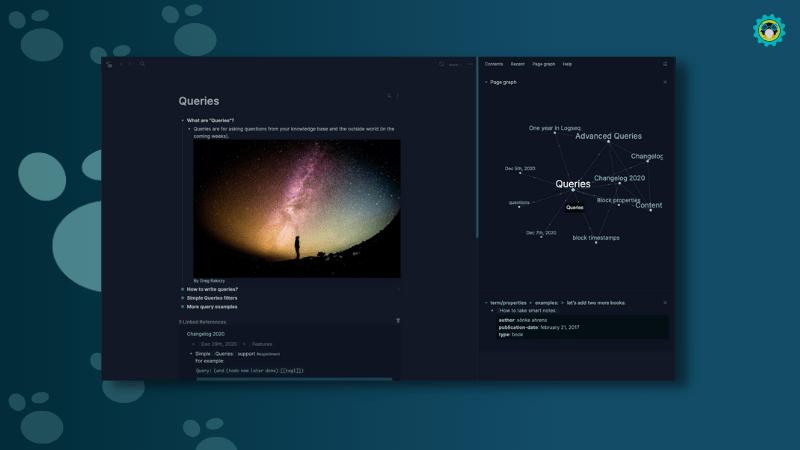Click the Milky Way night sky image
The height and width of the screenshot is (450, 800).
pos(296,208)
